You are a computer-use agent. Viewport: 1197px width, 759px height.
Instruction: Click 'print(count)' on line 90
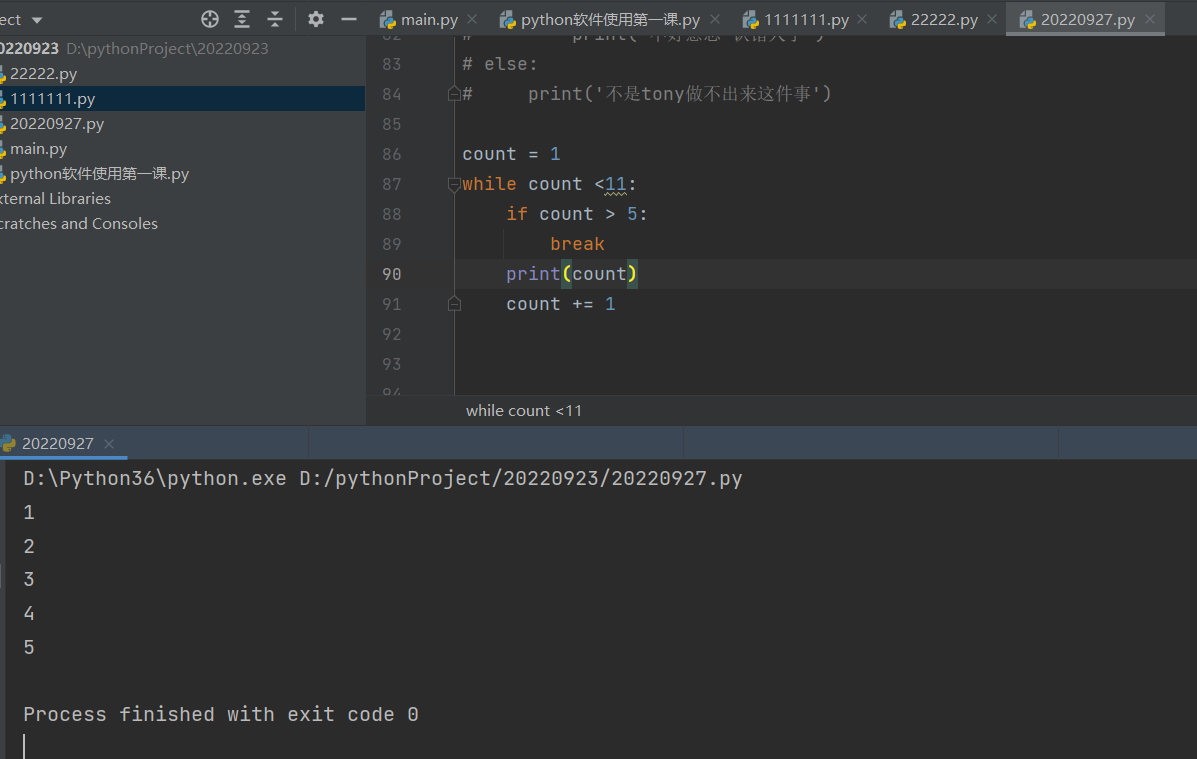coord(572,274)
